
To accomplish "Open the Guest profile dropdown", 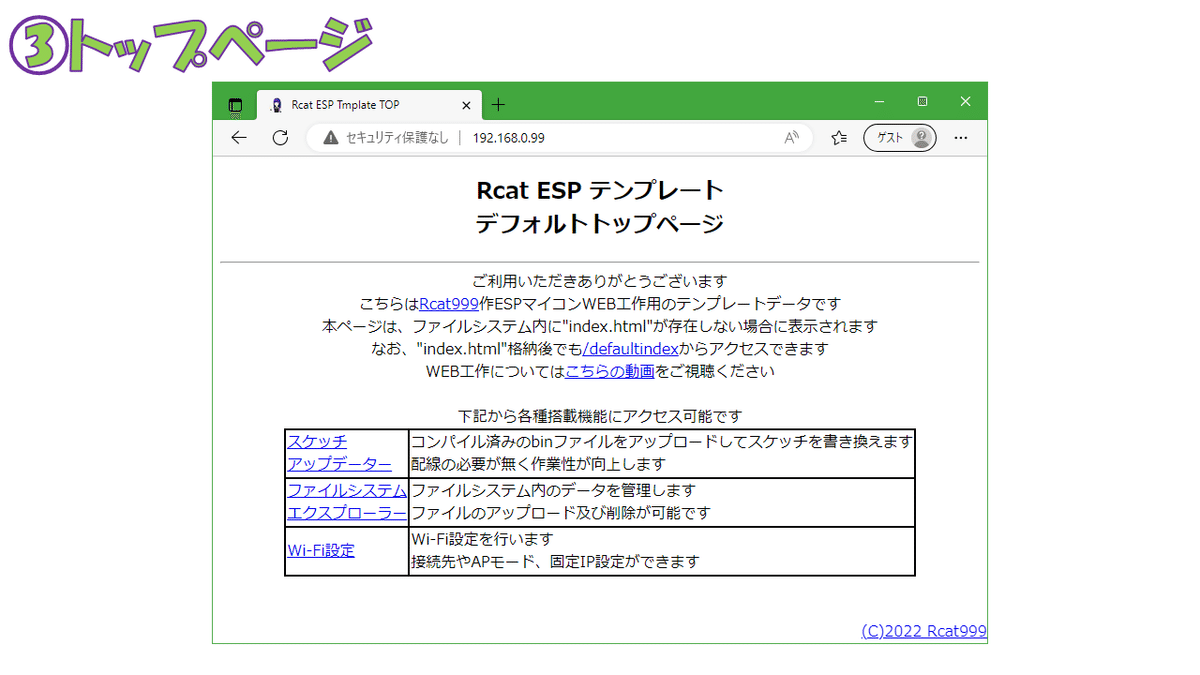I will pyautogui.click(x=899, y=138).
